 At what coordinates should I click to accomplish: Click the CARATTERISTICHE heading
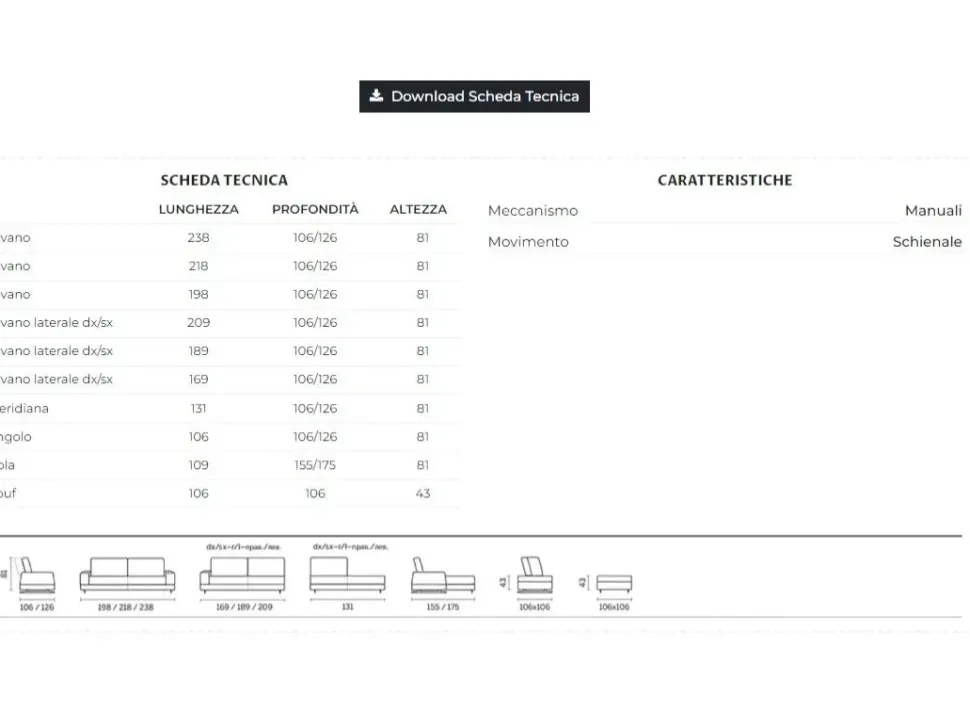(x=725, y=180)
